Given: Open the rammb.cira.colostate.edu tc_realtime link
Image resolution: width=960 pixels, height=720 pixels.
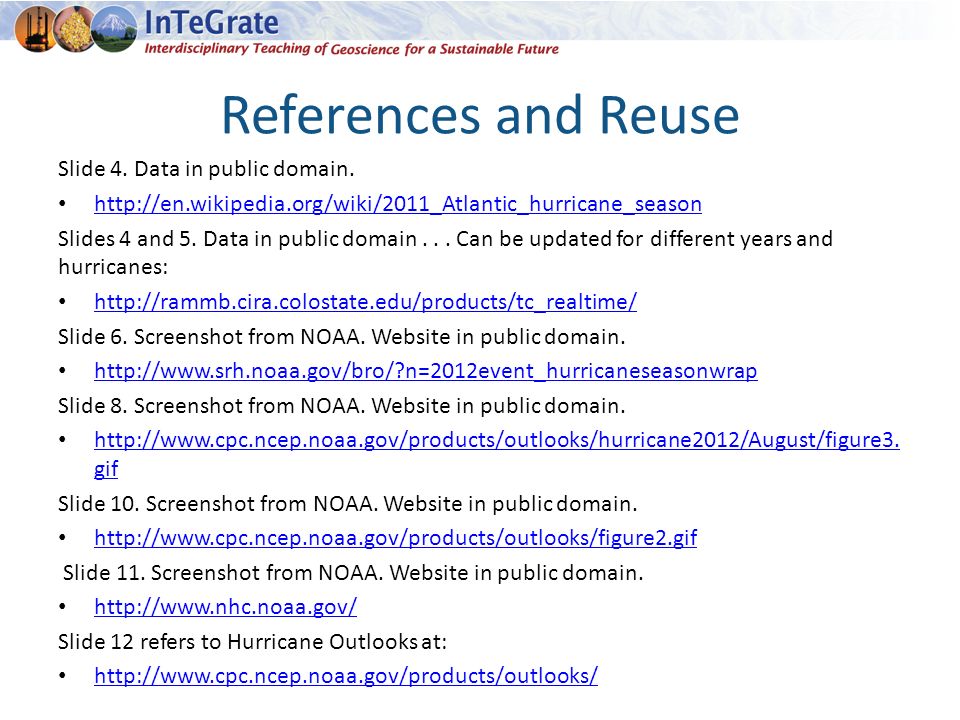Looking at the screenshot, I should point(366,302).
